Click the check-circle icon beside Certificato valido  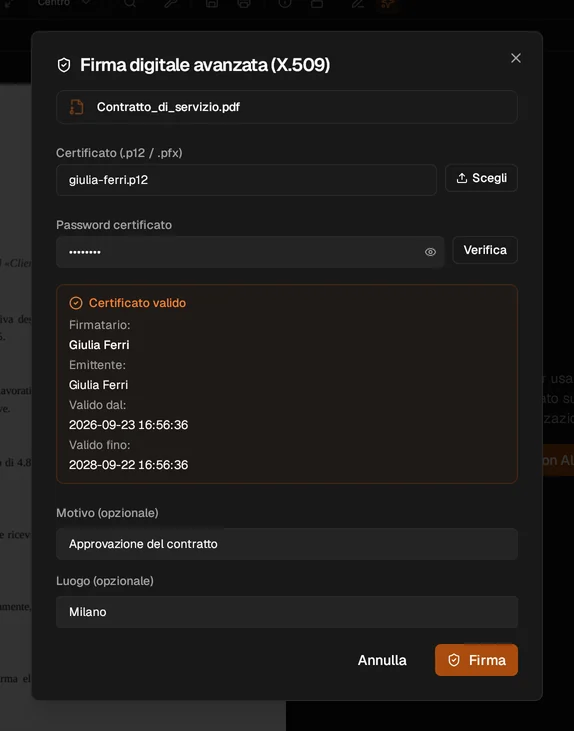[76, 303]
